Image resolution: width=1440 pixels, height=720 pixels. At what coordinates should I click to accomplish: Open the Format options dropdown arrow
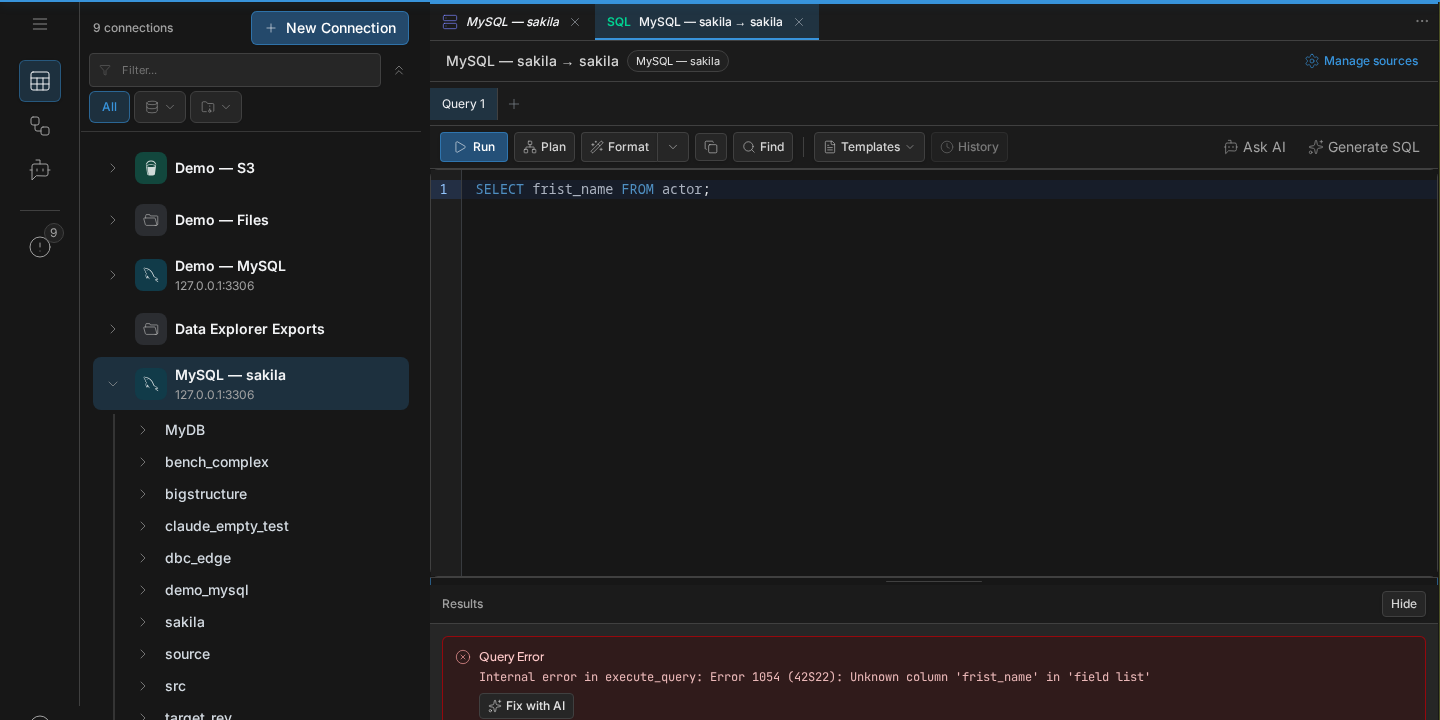pos(673,147)
